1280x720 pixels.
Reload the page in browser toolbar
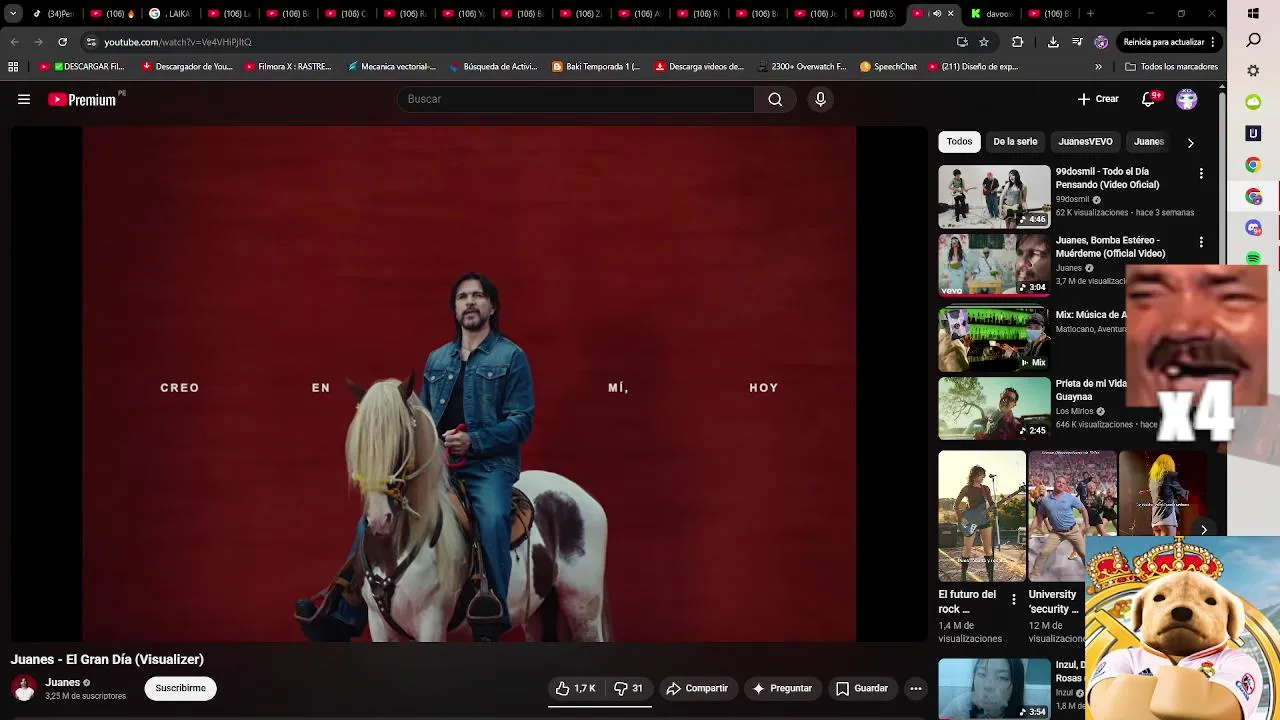coord(62,42)
